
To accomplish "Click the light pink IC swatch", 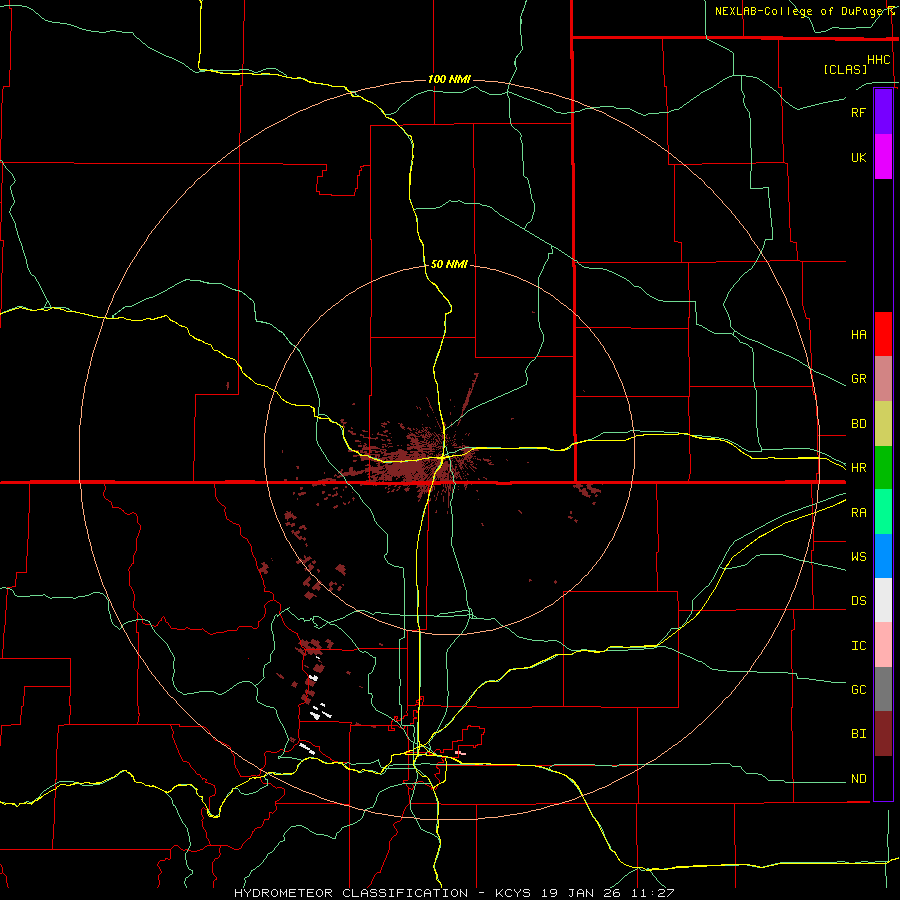I will pyautogui.click(x=883, y=645).
